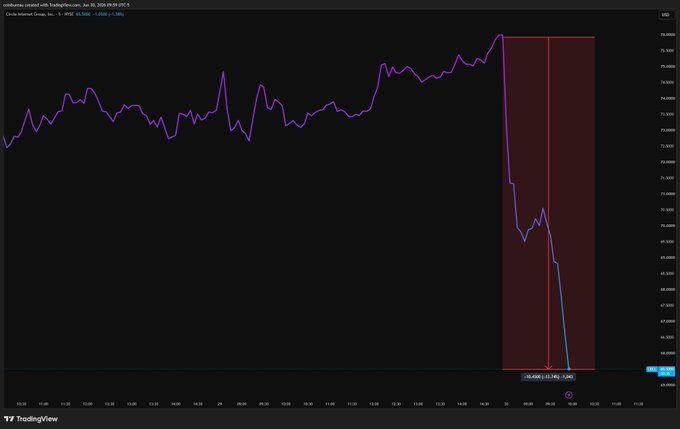Click the 70.0000 price axis label
The width and height of the screenshot is (680, 429).
point(668,226)
